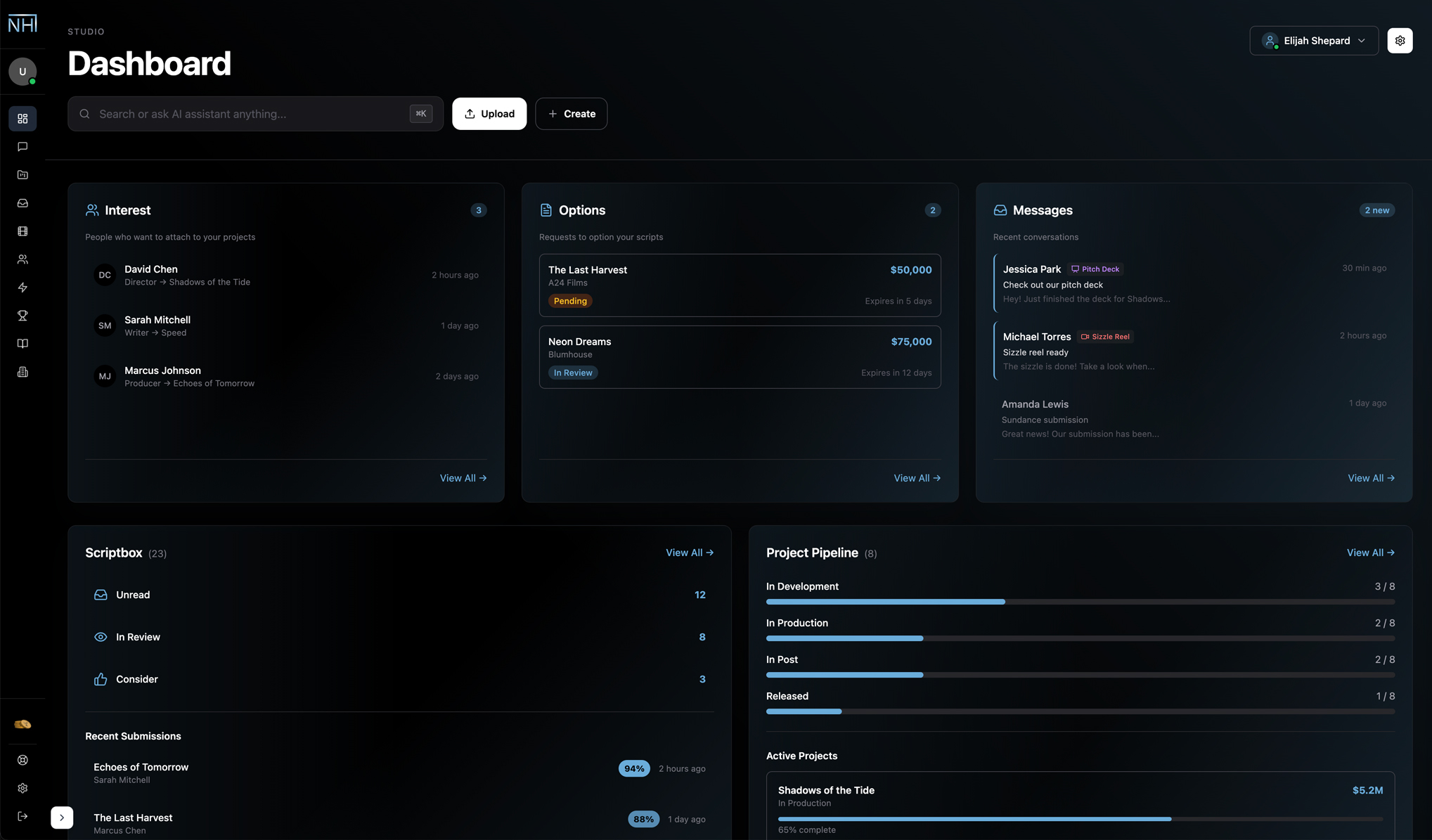Select the Consider row in Scriptbox
This screenshot has width=1432, height=840.
coord(399,679)
